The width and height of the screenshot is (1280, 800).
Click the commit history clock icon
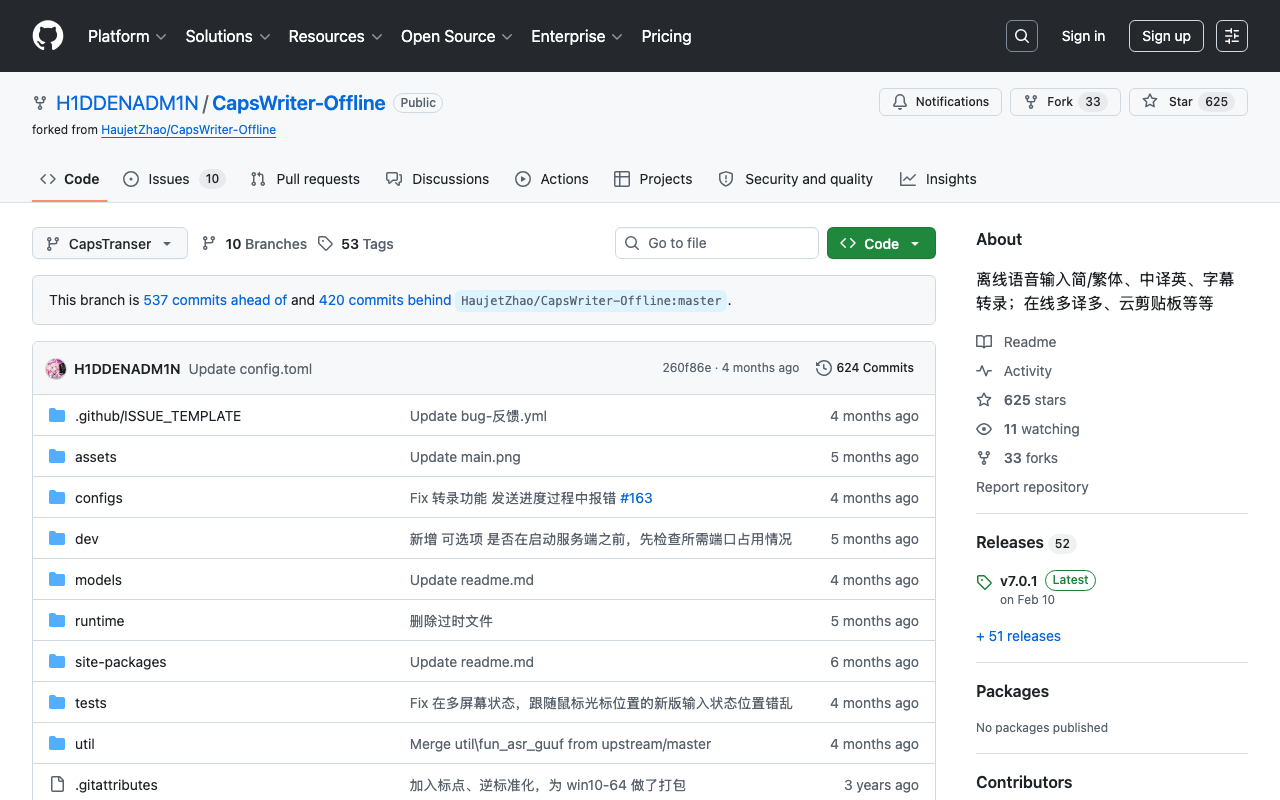824,368
